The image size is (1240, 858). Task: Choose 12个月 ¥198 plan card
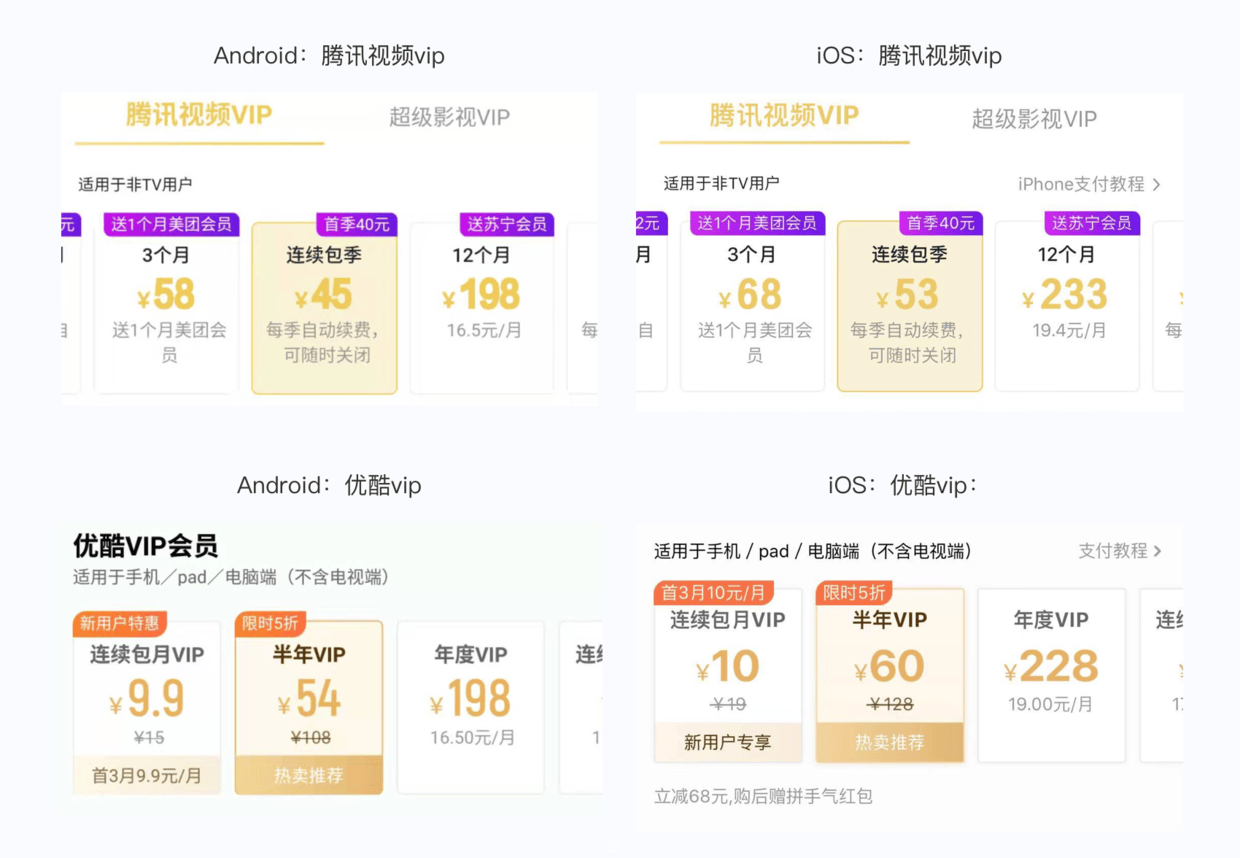(482, 307)
